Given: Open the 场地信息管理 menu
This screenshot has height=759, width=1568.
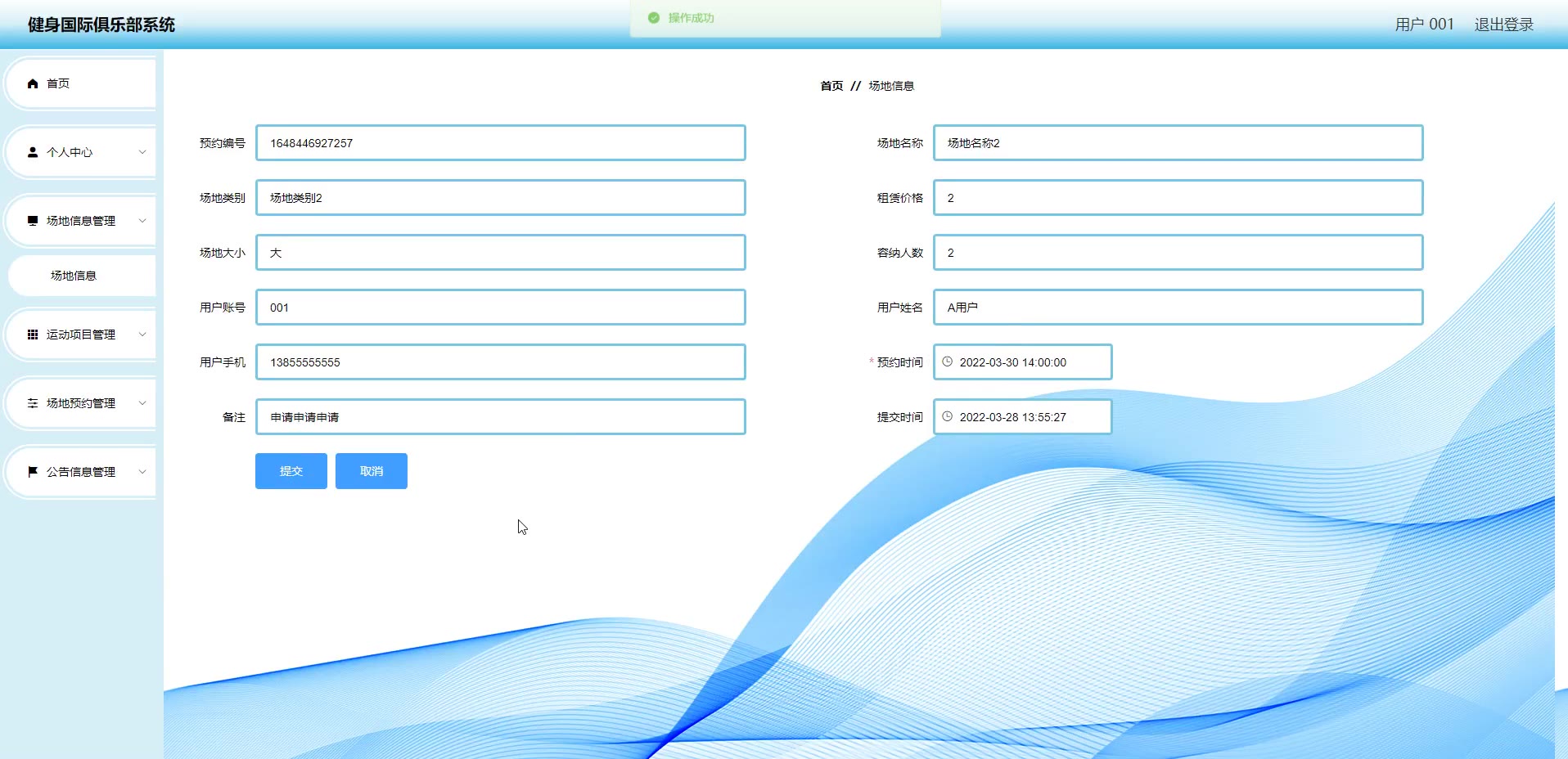Looking at the screenshot, I should pos(82,221).
